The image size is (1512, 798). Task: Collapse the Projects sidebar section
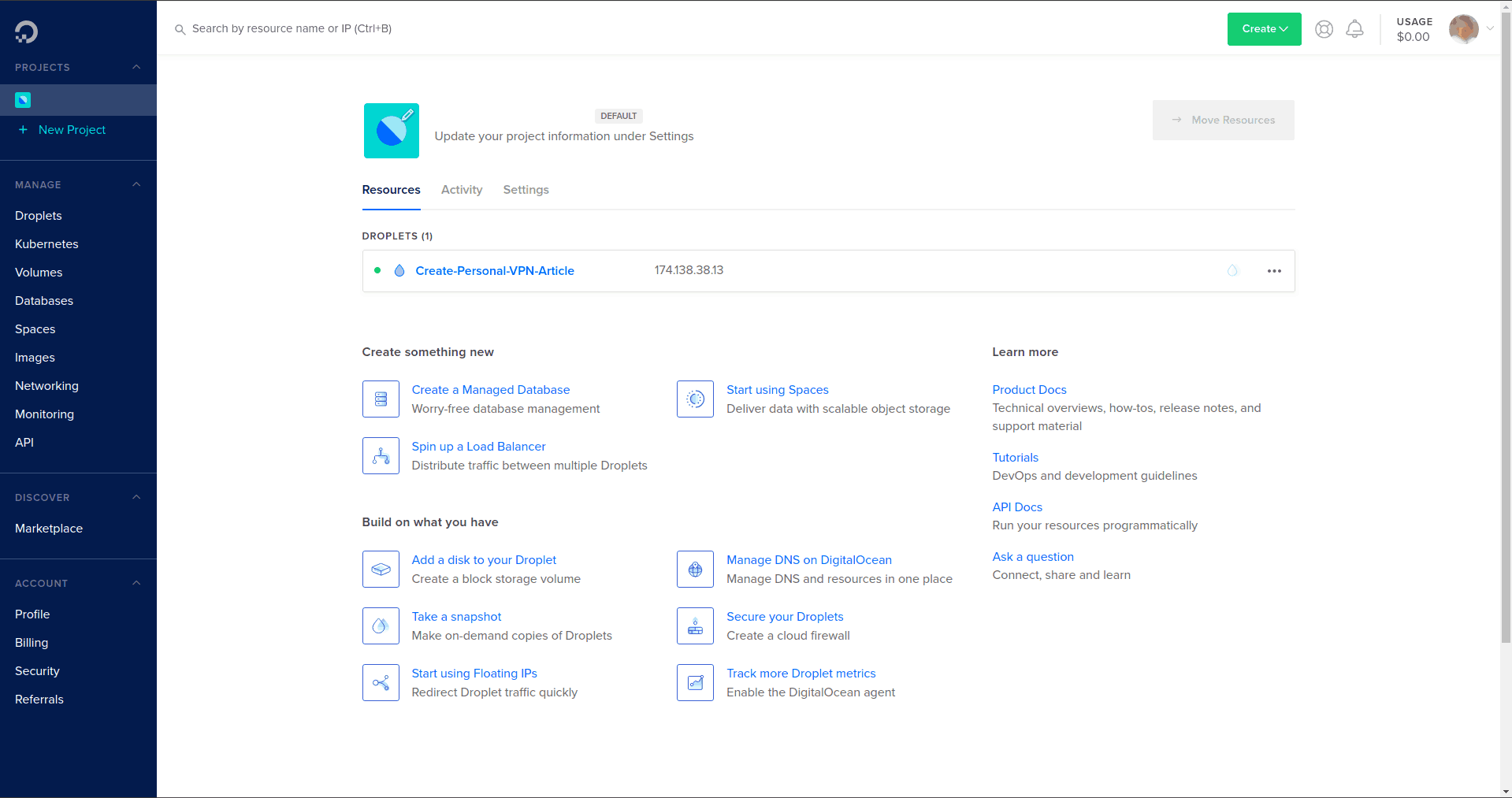tap(136, 67)
